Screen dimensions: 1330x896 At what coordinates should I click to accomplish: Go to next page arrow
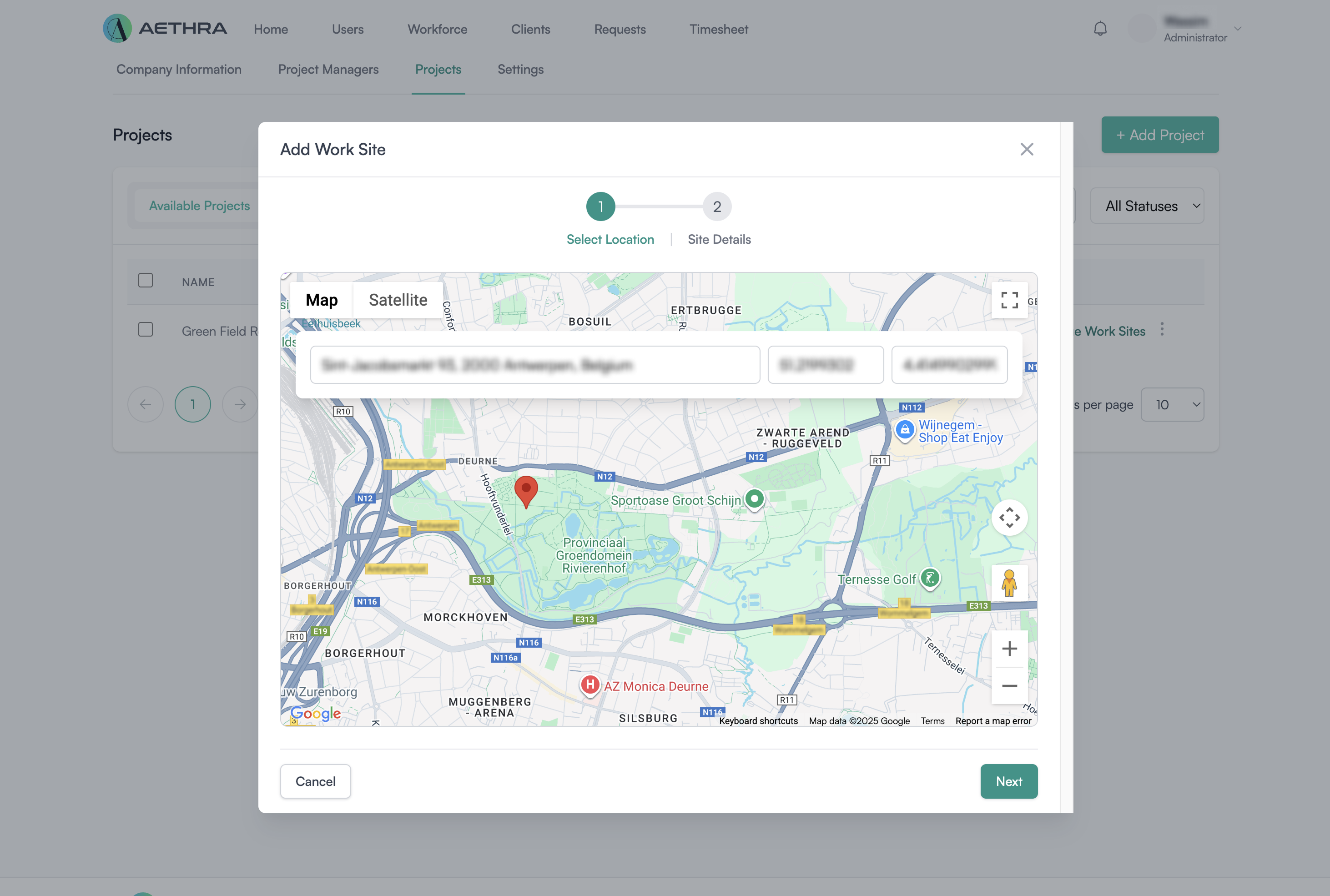tap(240, 405)
